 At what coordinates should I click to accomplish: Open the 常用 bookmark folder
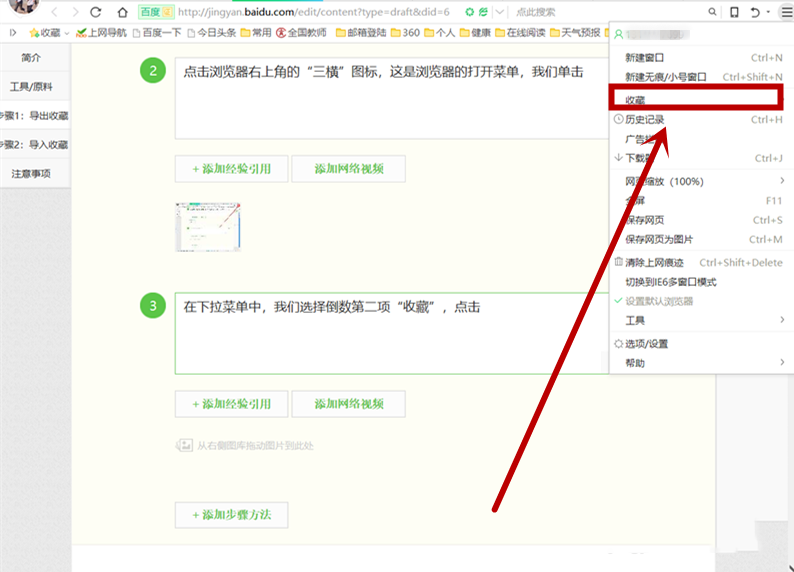pos(256,33)
